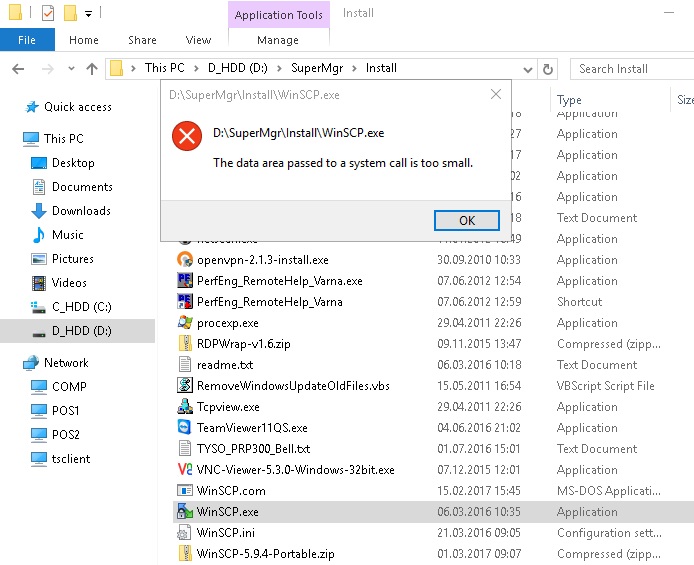Select the VNC-Viewer-5.3.0-Windows-32bit.exe icon
694x565 pixels.
[185, 470]
